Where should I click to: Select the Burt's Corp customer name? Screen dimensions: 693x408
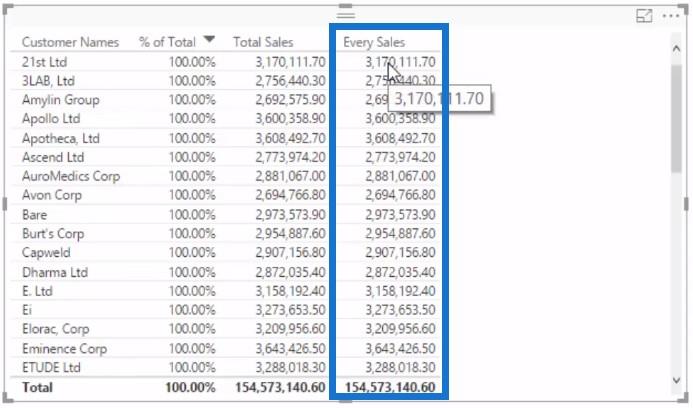(53, 234)
